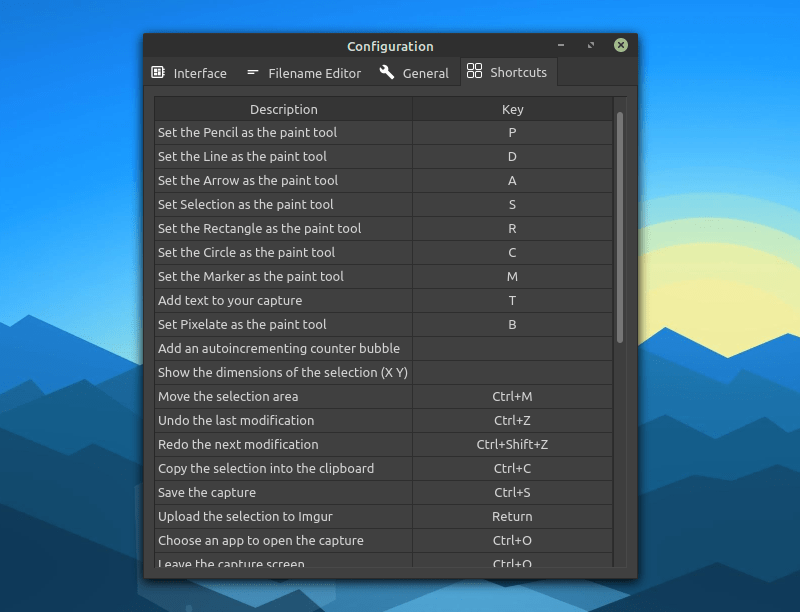
Task: Close the Configuration window
Action: [621, 45]
